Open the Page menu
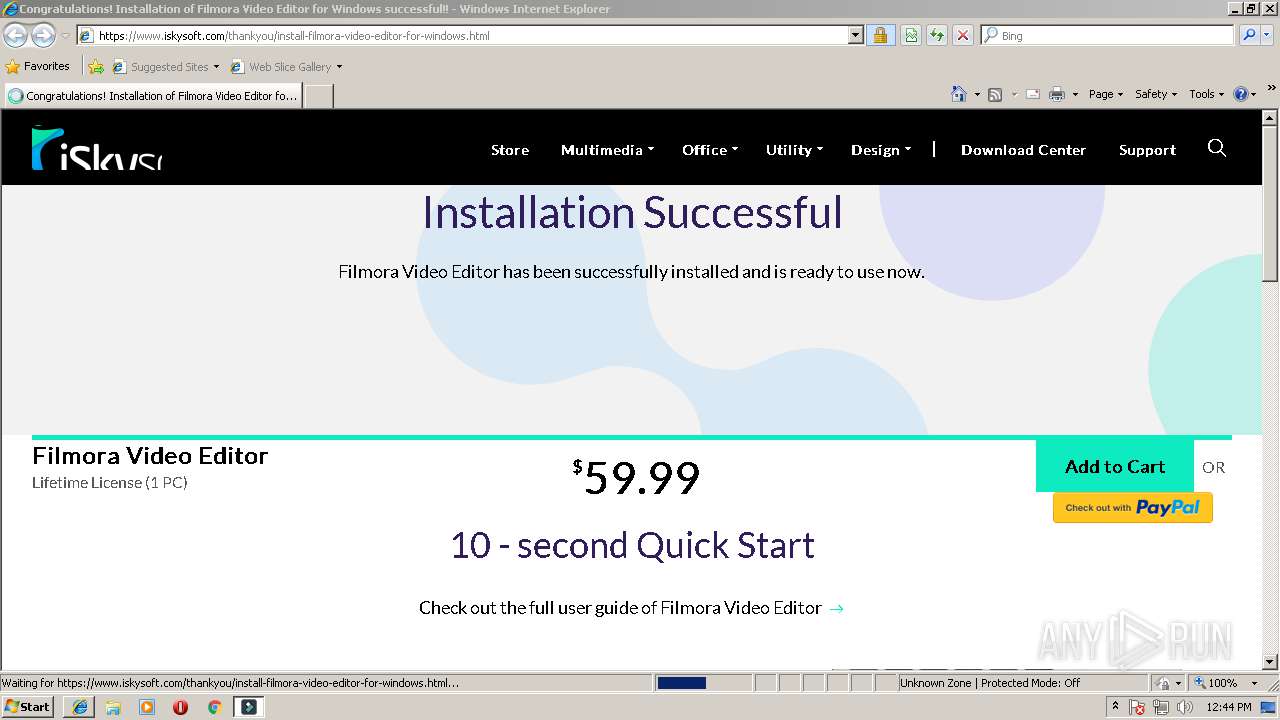This screenshot has height=720, width=1280. [1106, 94]
